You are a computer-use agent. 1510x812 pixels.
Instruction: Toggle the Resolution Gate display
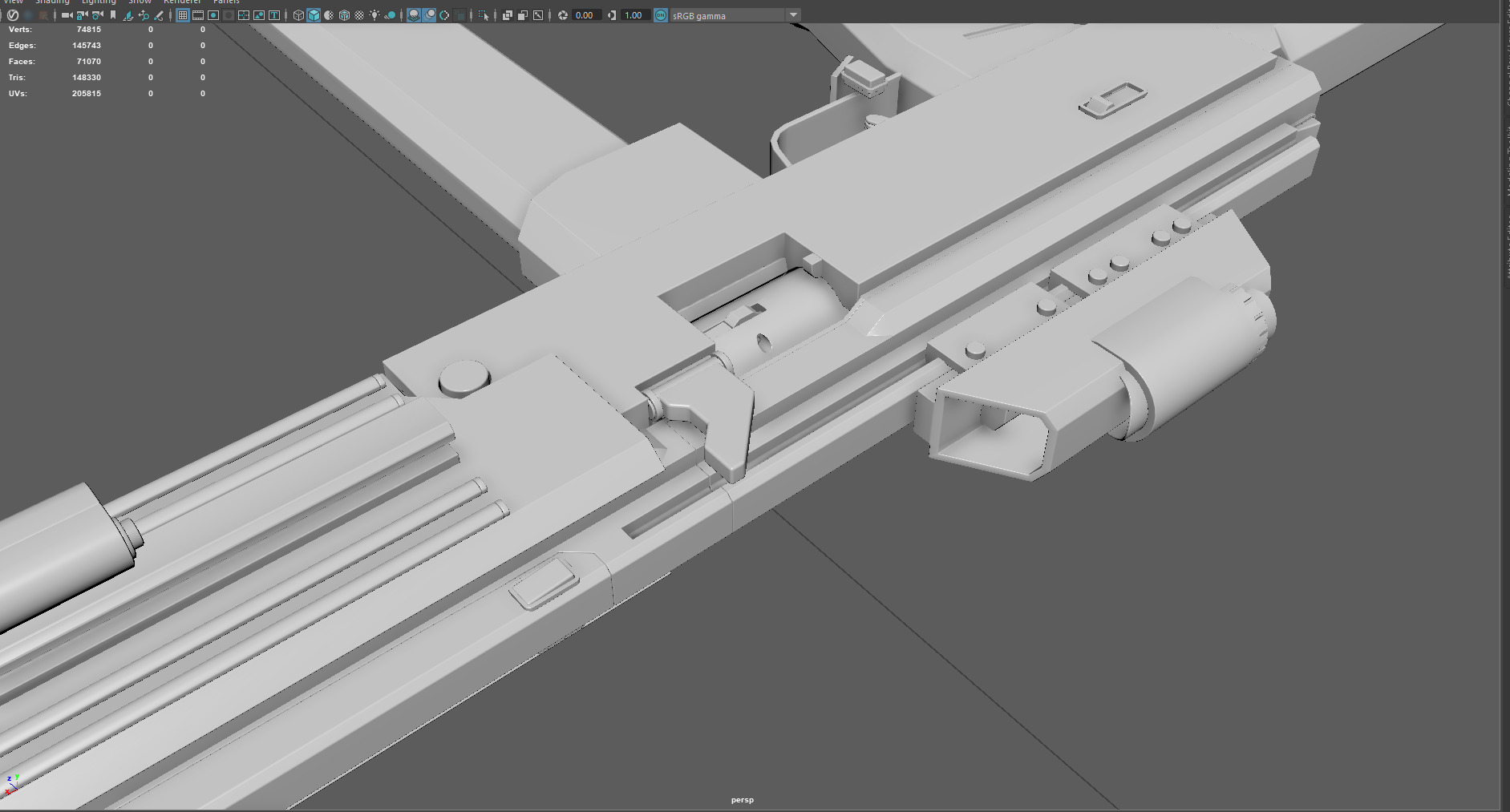[x=213, y=15]
